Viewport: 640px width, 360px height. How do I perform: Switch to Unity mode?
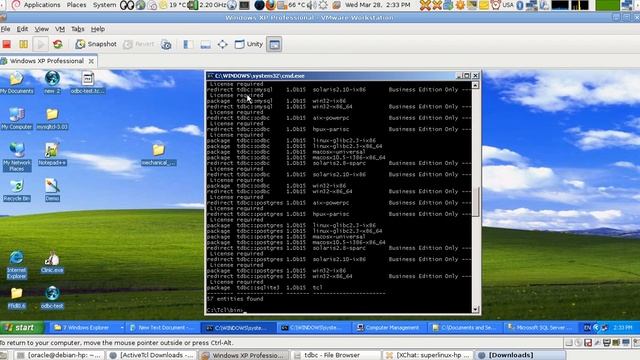tap(249, 44)
